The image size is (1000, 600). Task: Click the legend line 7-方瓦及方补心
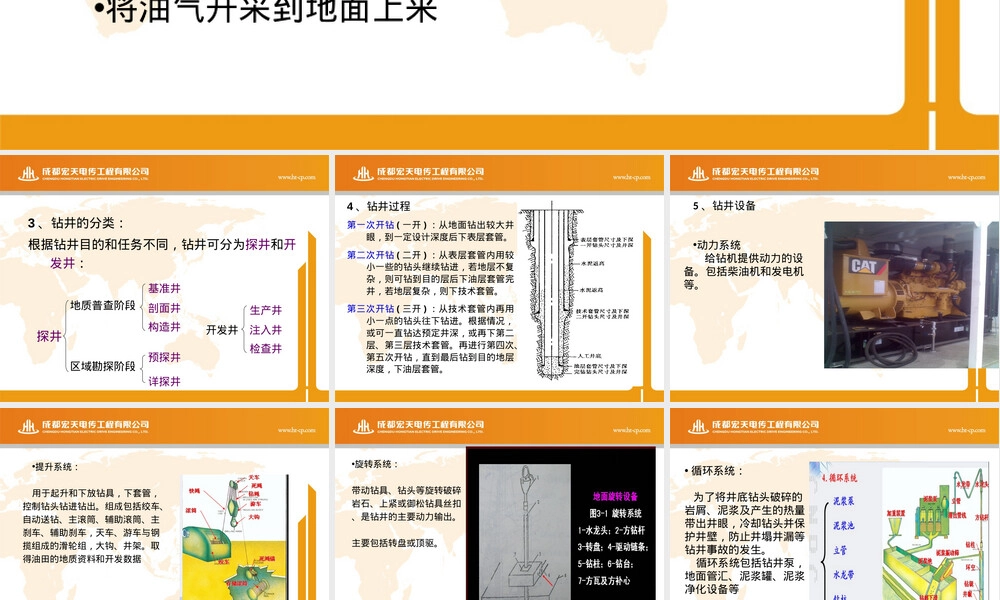click(x=604, y=580)
